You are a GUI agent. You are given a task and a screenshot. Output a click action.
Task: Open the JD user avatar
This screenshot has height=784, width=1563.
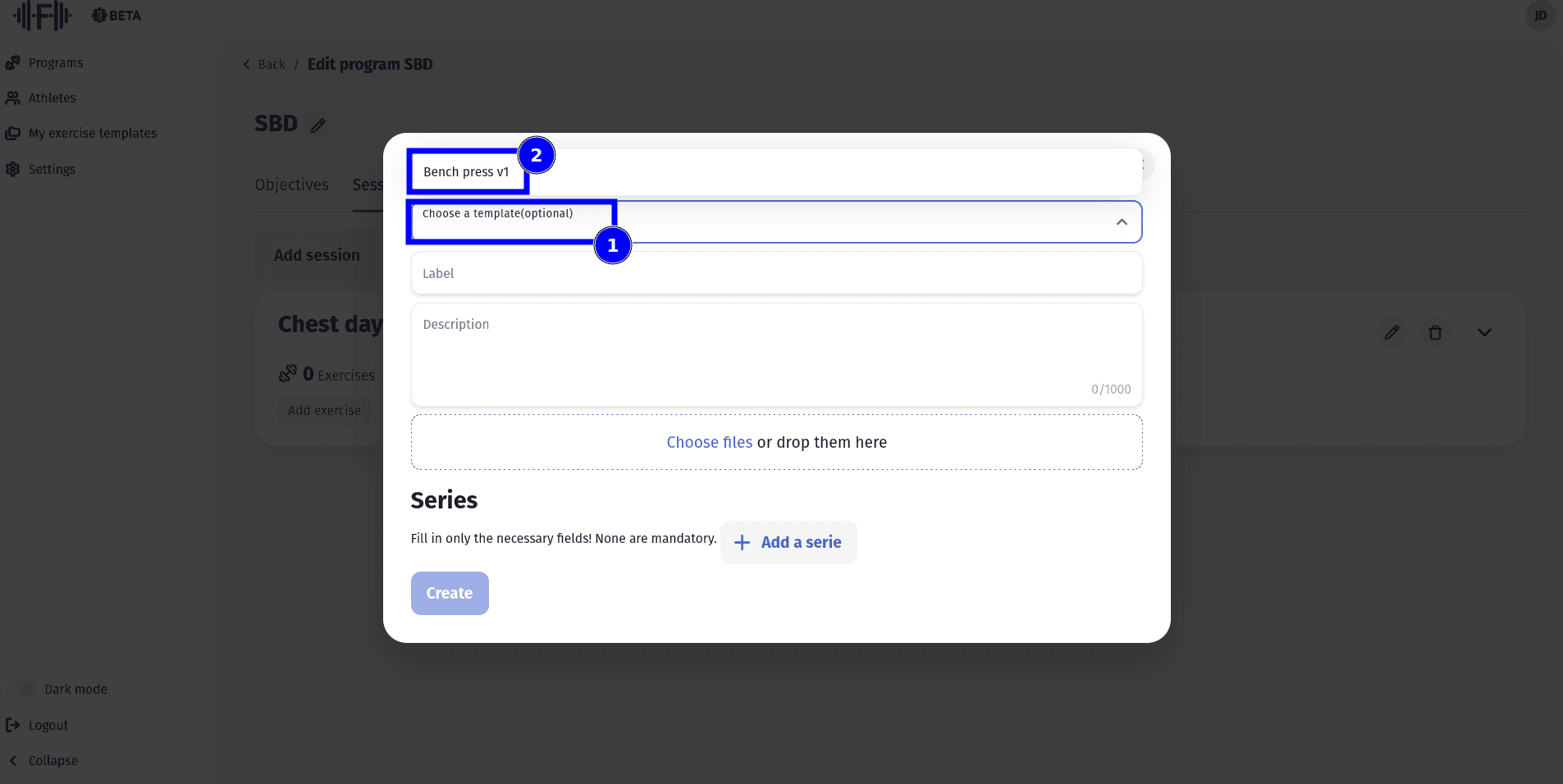tap(1540, 16)
